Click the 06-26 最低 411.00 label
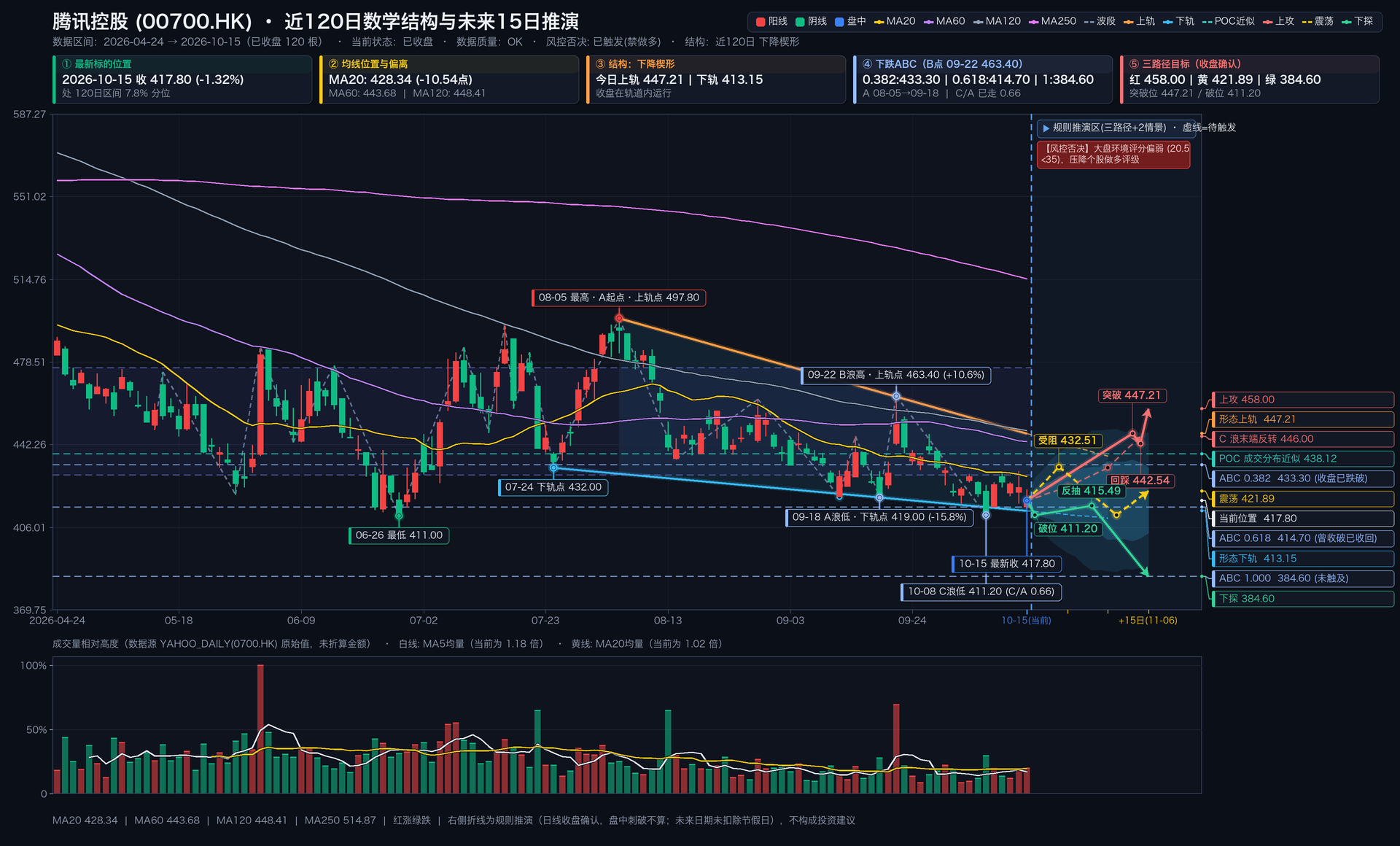Screen dimensions: 1400x846 click(398, 535)
